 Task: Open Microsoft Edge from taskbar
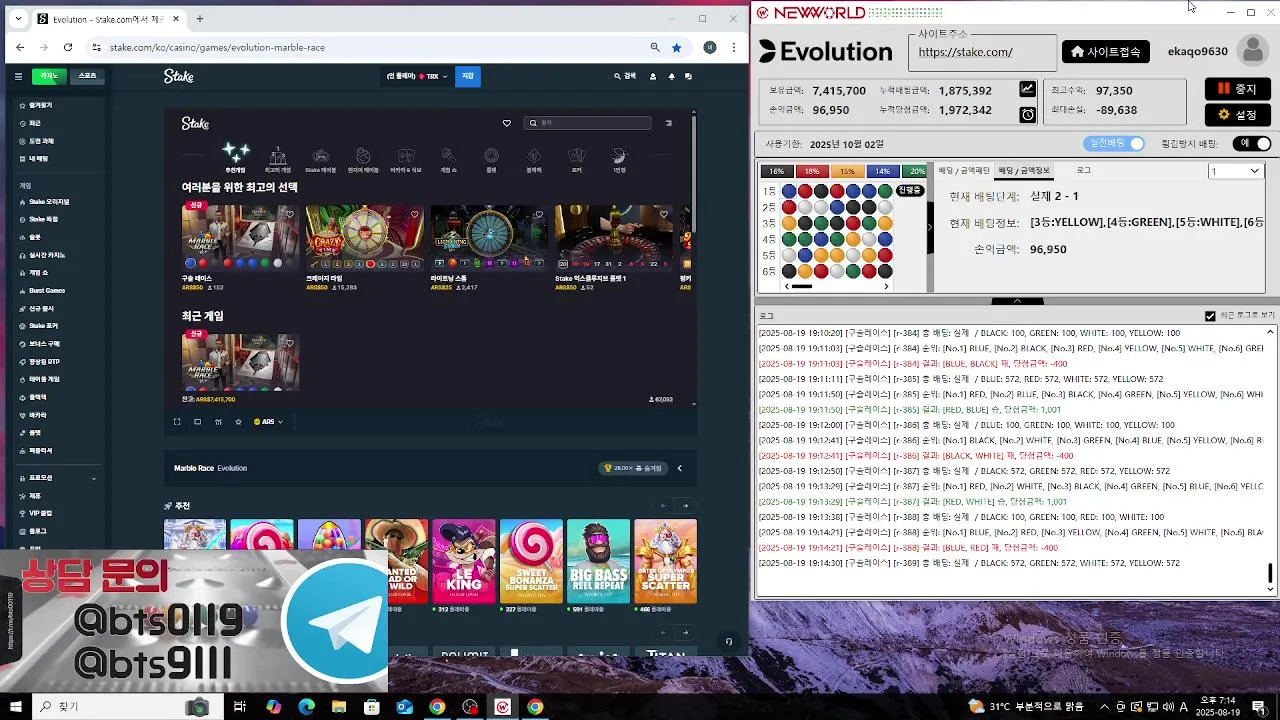[307, 707]
